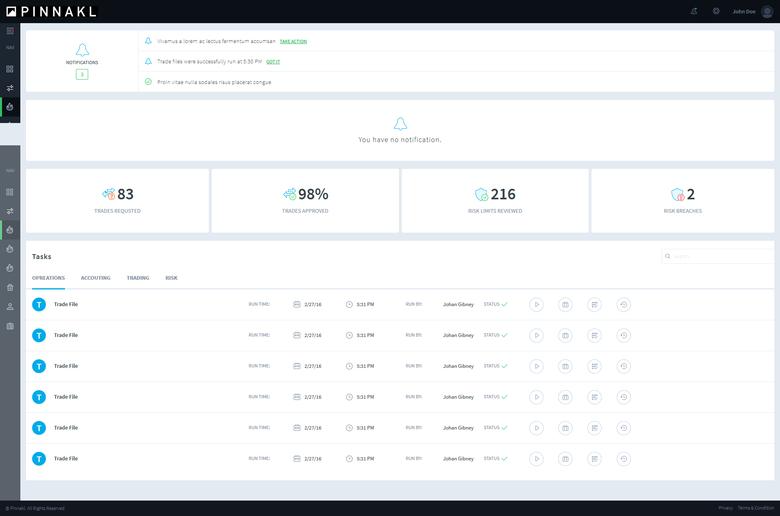Screen dimensions: 780x516
Task: Run the last Trade File task
Action: point(536,459)
